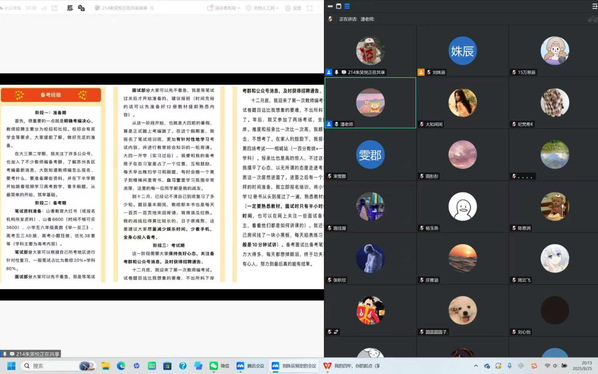Viewport: 598px width, 374px height.
Task: Toggle mic icon on the 214 sharing participant tile
Action: pyautogui.click(x=336, y=72)
